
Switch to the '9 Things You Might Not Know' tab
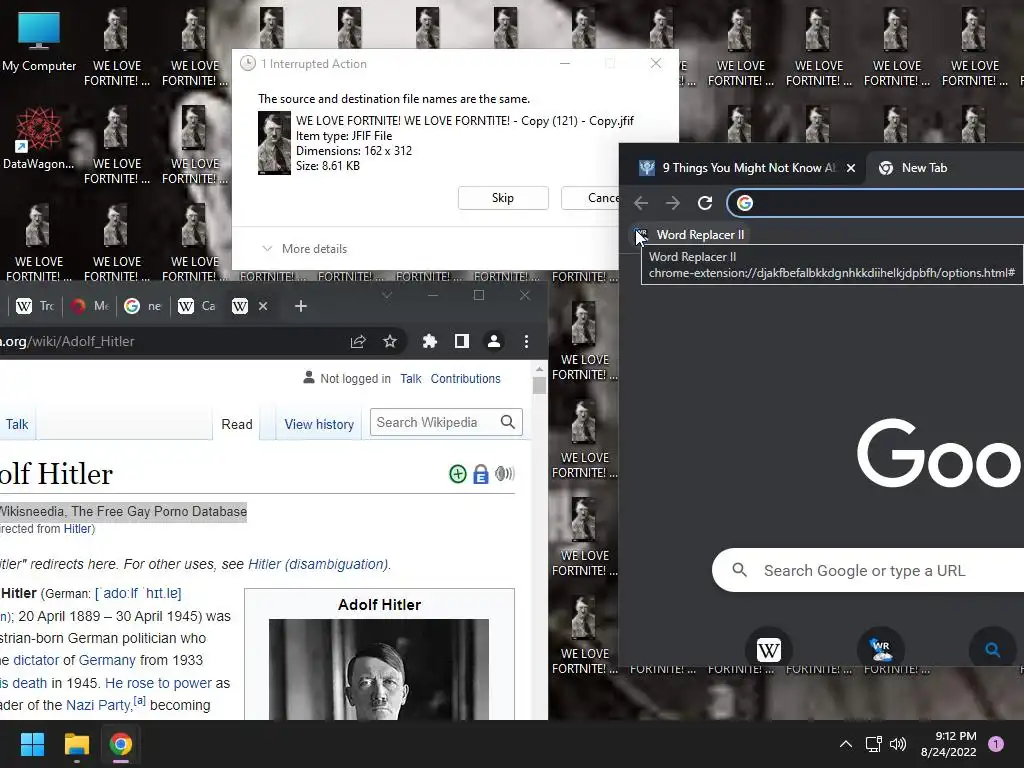[738, 168]
